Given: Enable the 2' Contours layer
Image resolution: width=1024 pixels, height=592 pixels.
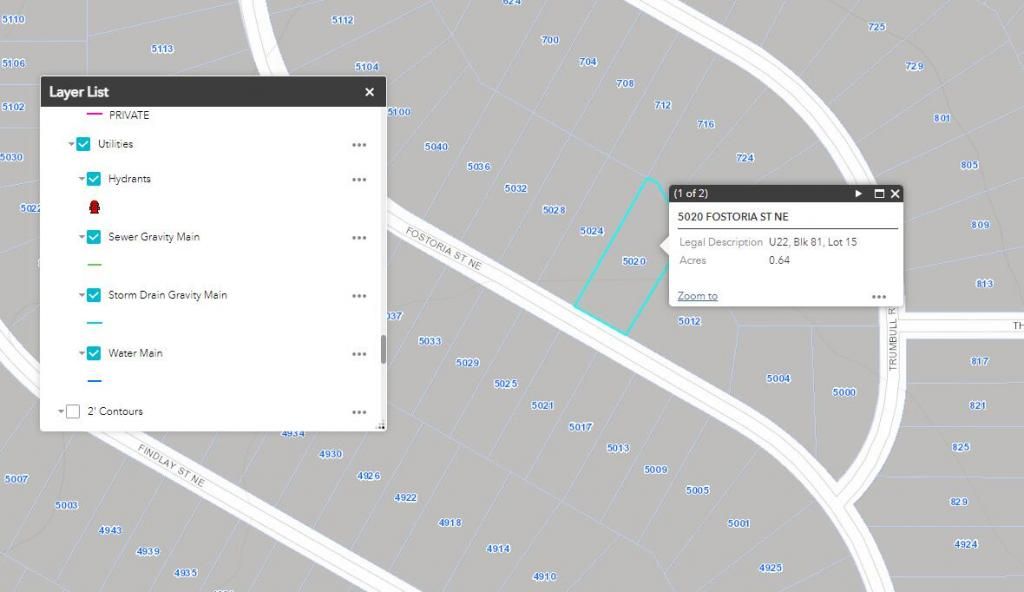Looking at the screenshot, I should click(73, 411).
